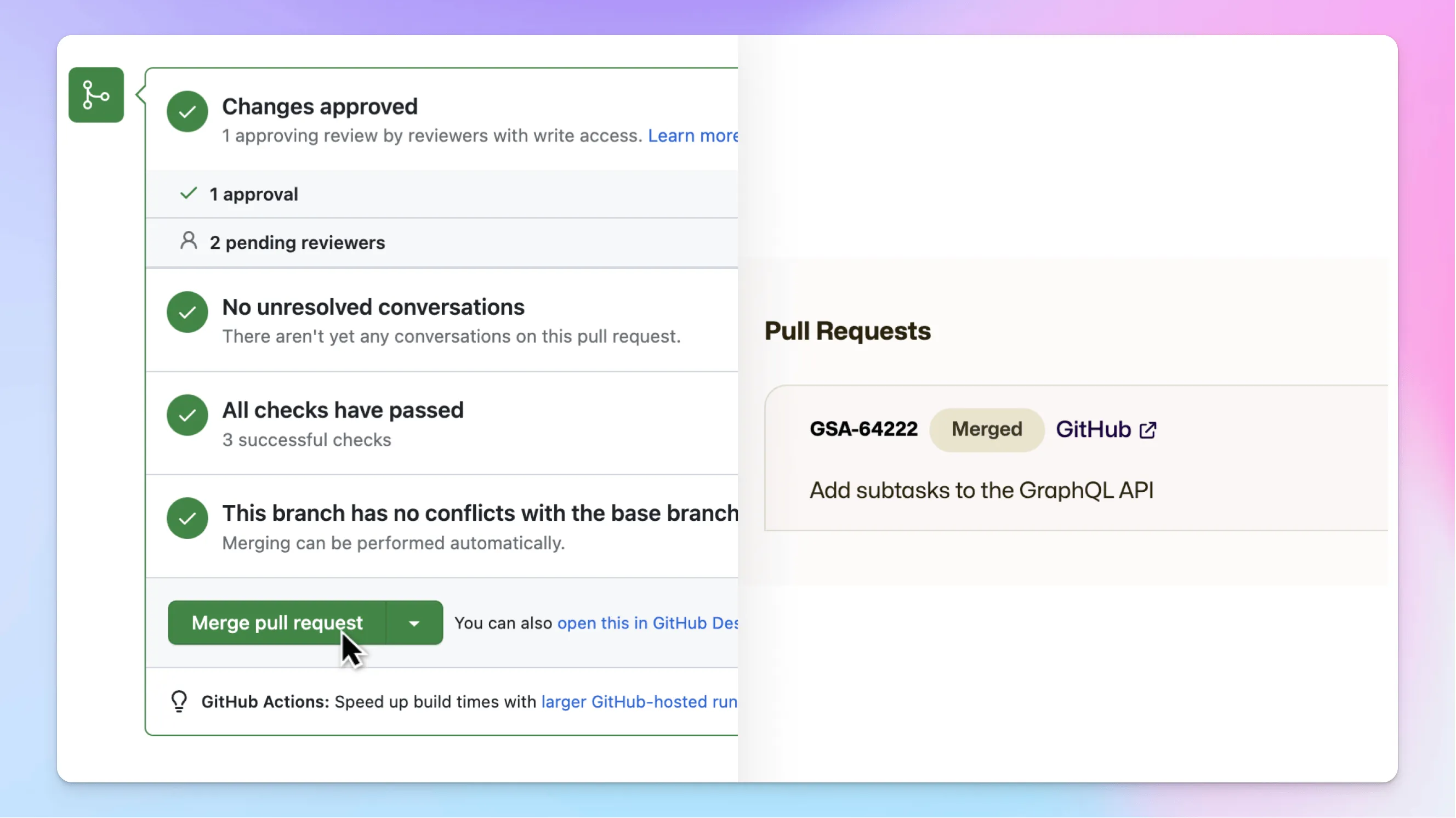Viewport: 1456px width, 818px height.
Task: Click the GitHub Actions lightbulb icon
Action: pyautogui.click(x=179, y=702)
